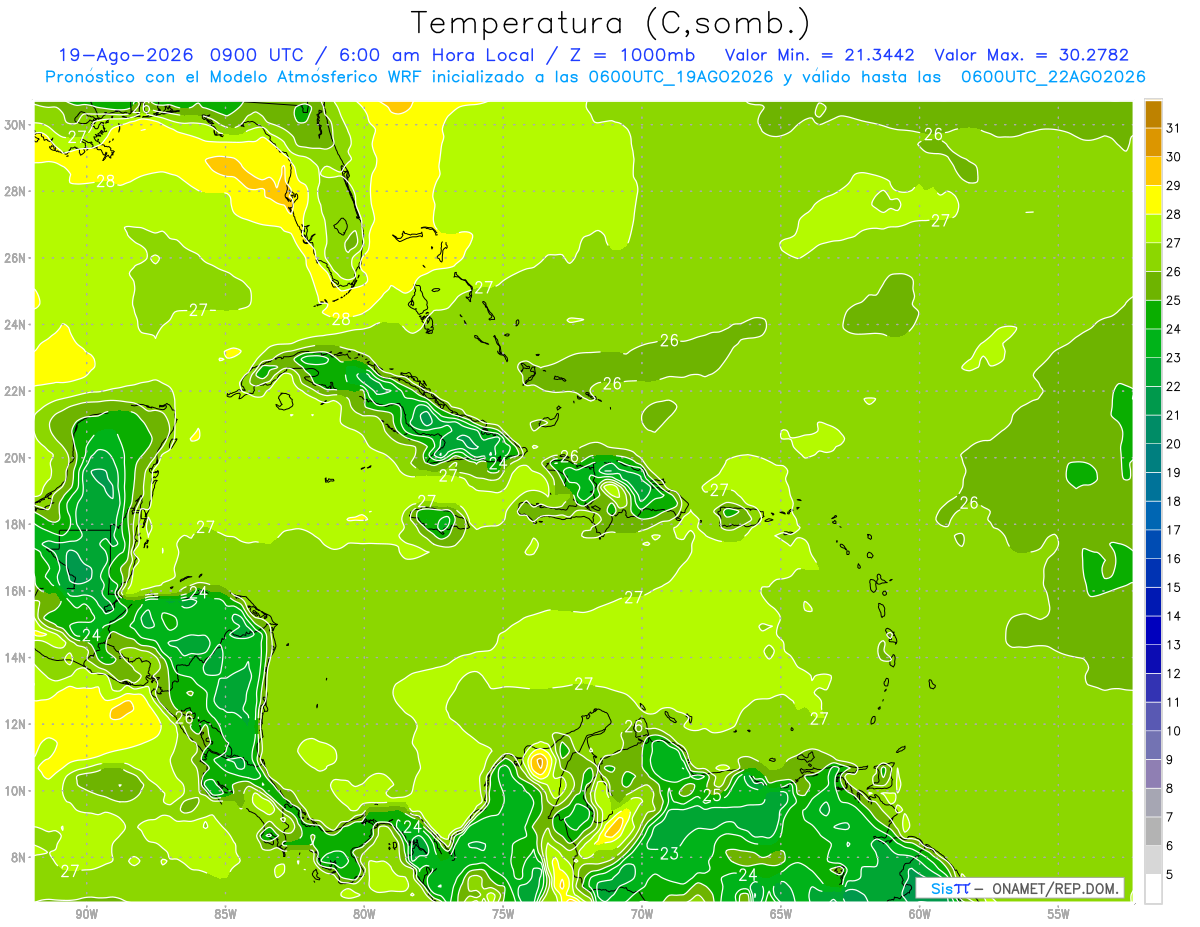The width and height of the screenshot is (1200, 927).
Task: Click the 20N latitude axis label
Action: [17, 458]
